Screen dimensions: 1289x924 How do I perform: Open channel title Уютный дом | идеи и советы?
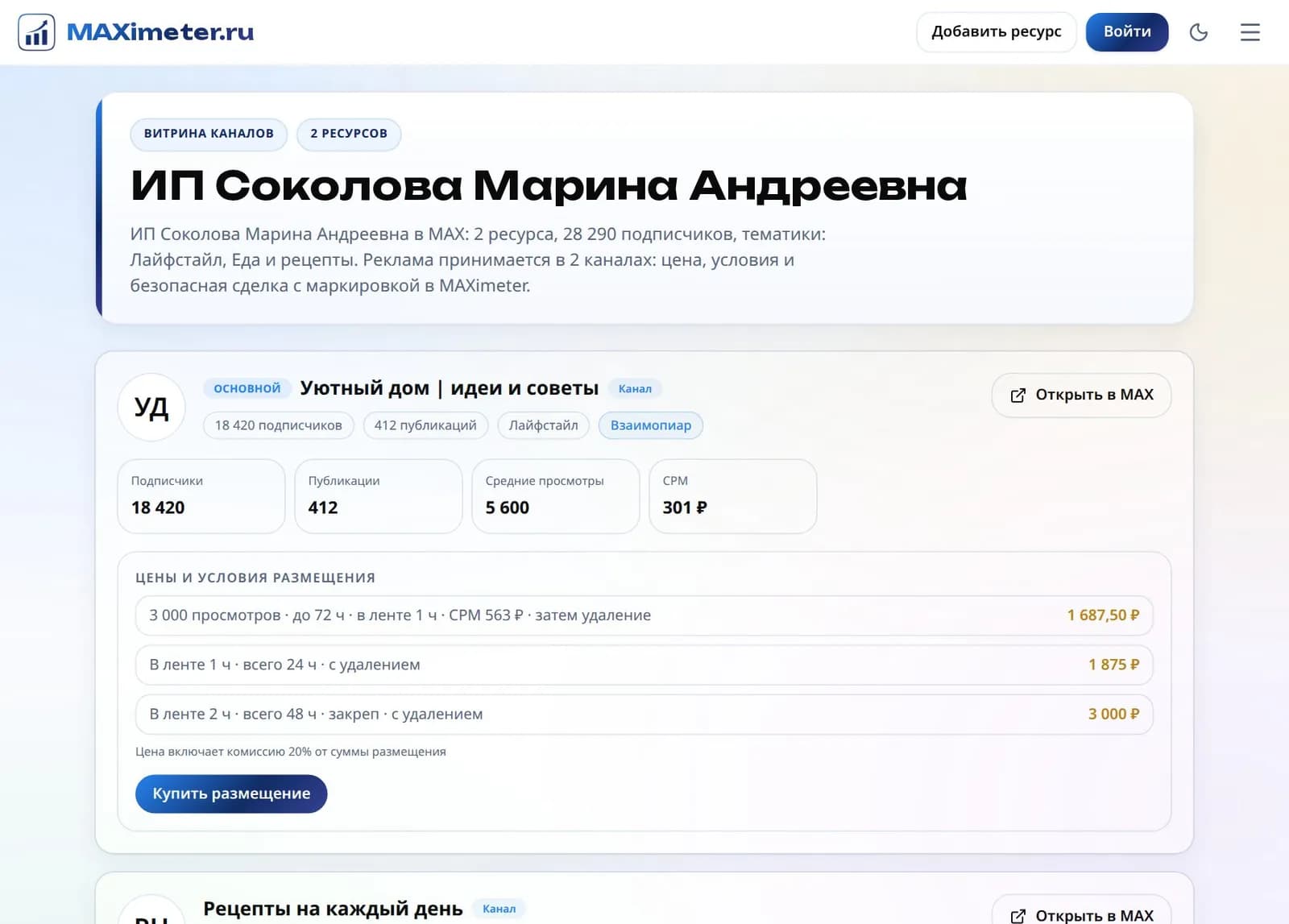click(449, 388)
